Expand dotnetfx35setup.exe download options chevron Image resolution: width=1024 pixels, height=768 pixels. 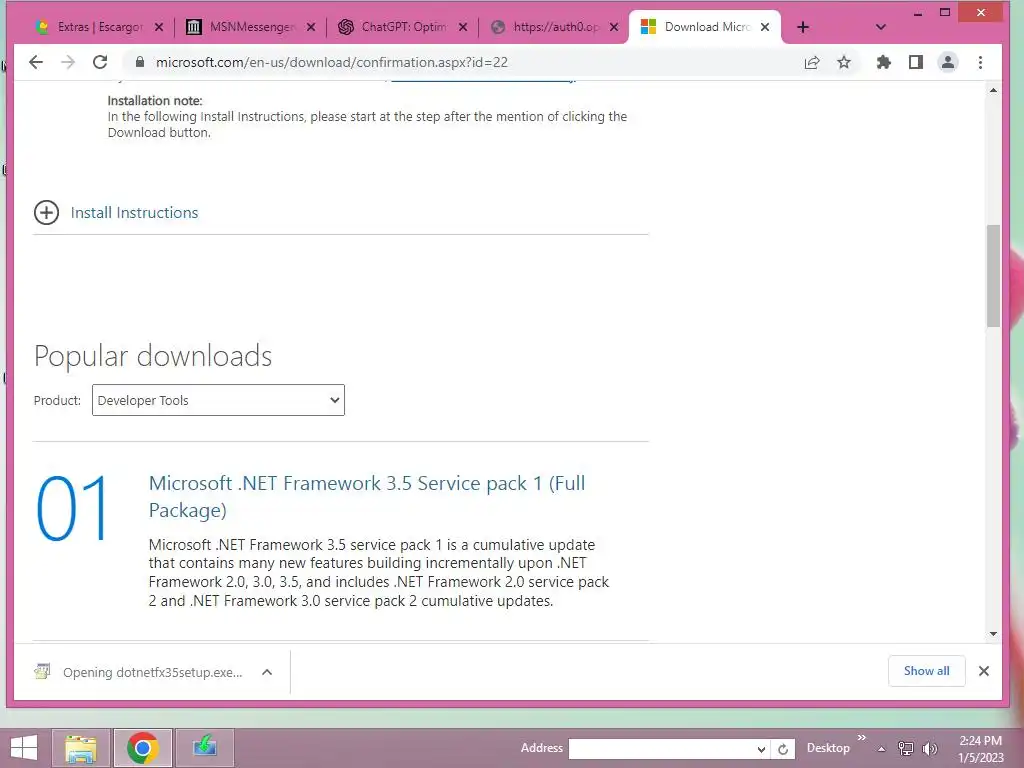pyautogui.click(x=267, y=672)
